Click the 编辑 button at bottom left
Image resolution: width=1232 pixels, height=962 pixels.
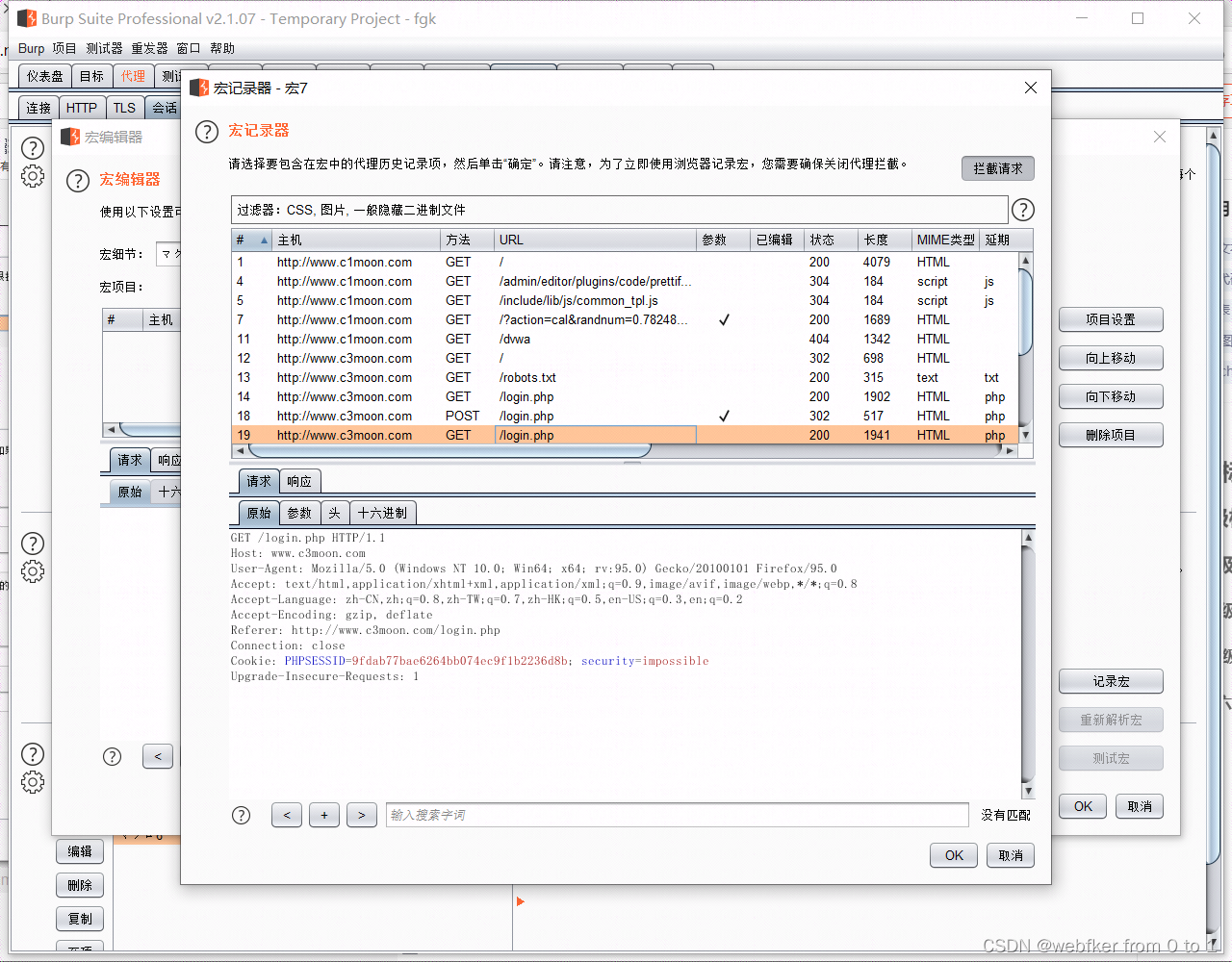tap(80, 851)
